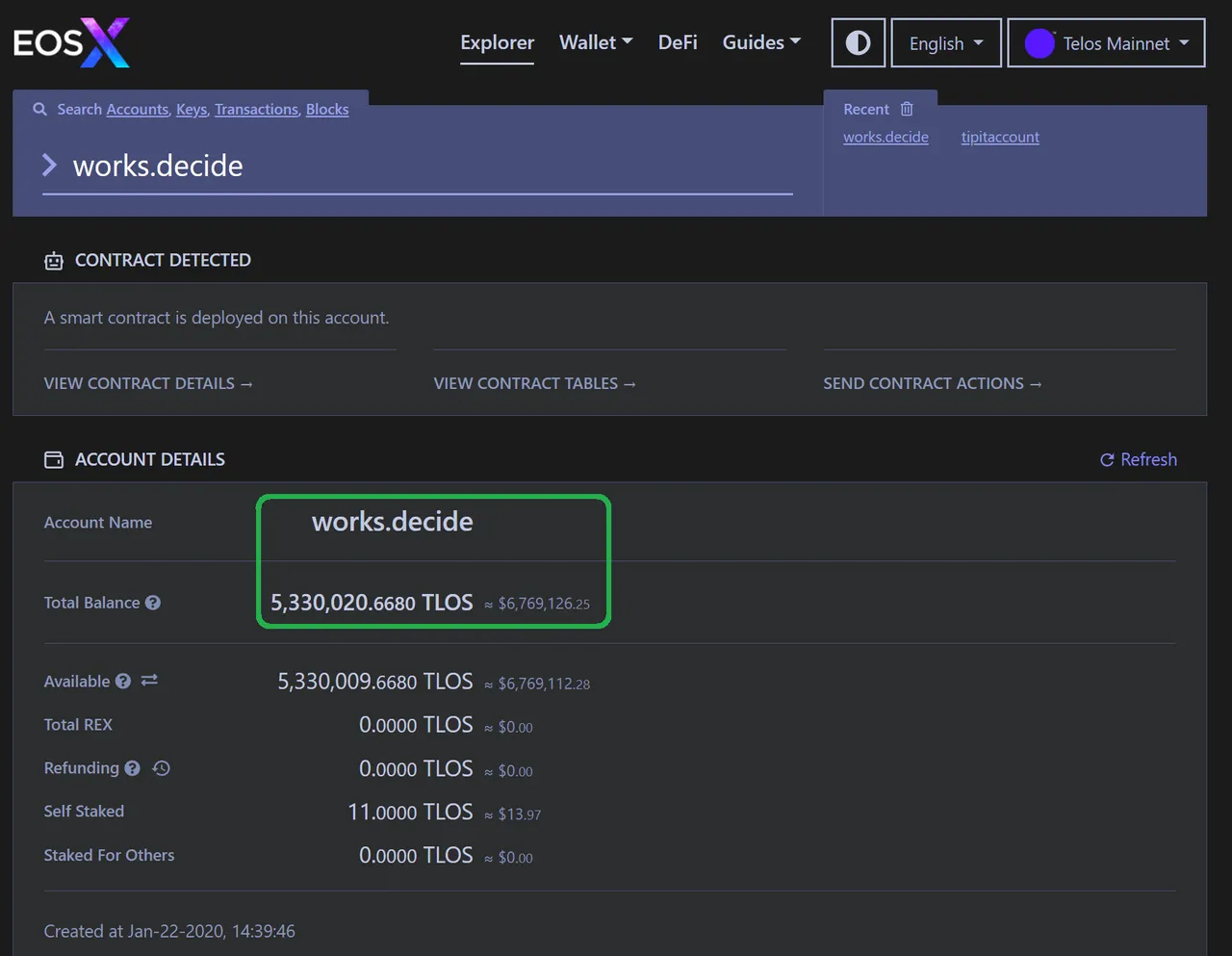Open View Contract Tables
The height and width of the screenshot is (956, 1232).
tap(535, 383)
